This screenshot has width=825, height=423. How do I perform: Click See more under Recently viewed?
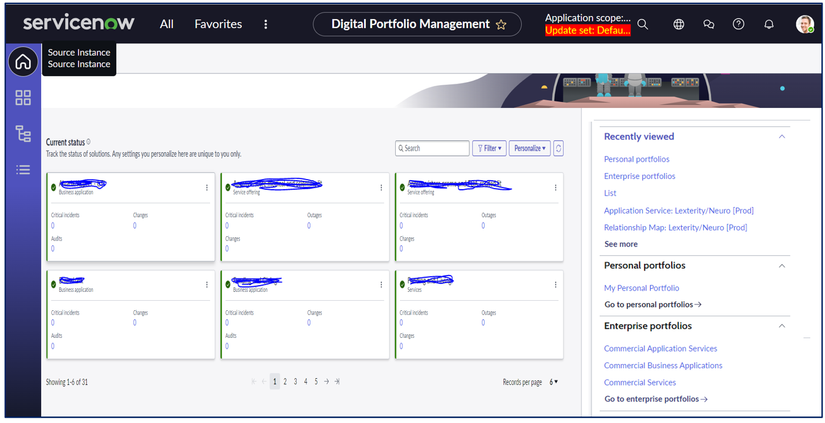621,244
